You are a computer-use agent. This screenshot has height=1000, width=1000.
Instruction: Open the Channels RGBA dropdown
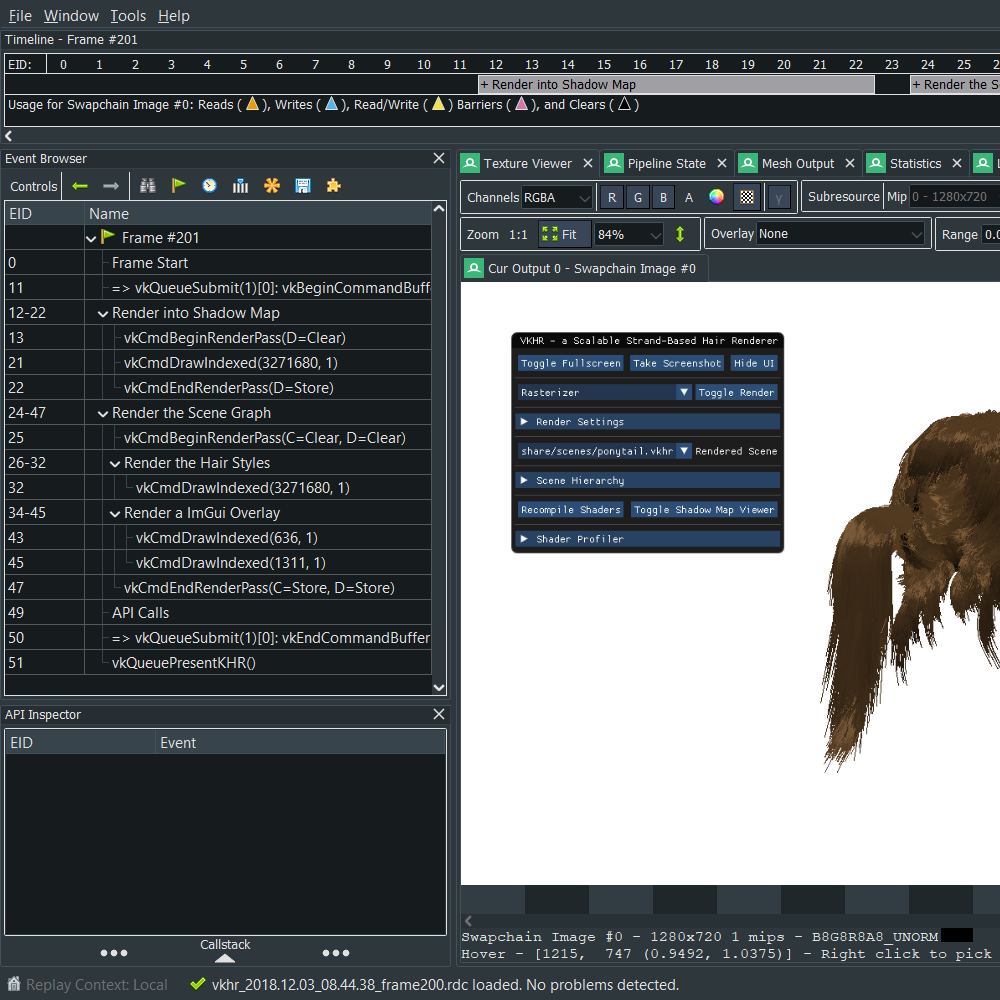[x=557, y=197]
